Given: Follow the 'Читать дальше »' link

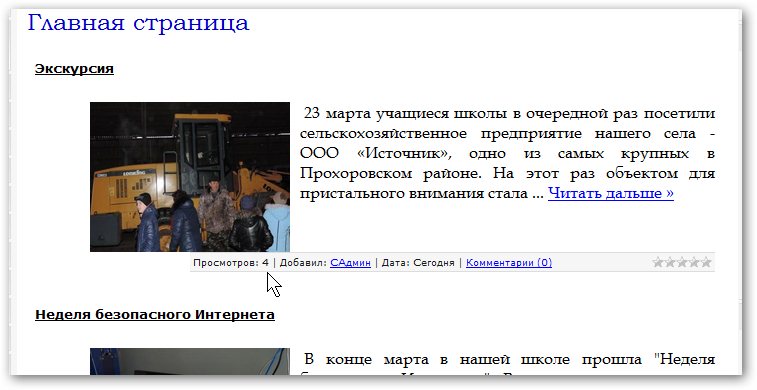Looking at the screenshot, I should pos(611,194).
